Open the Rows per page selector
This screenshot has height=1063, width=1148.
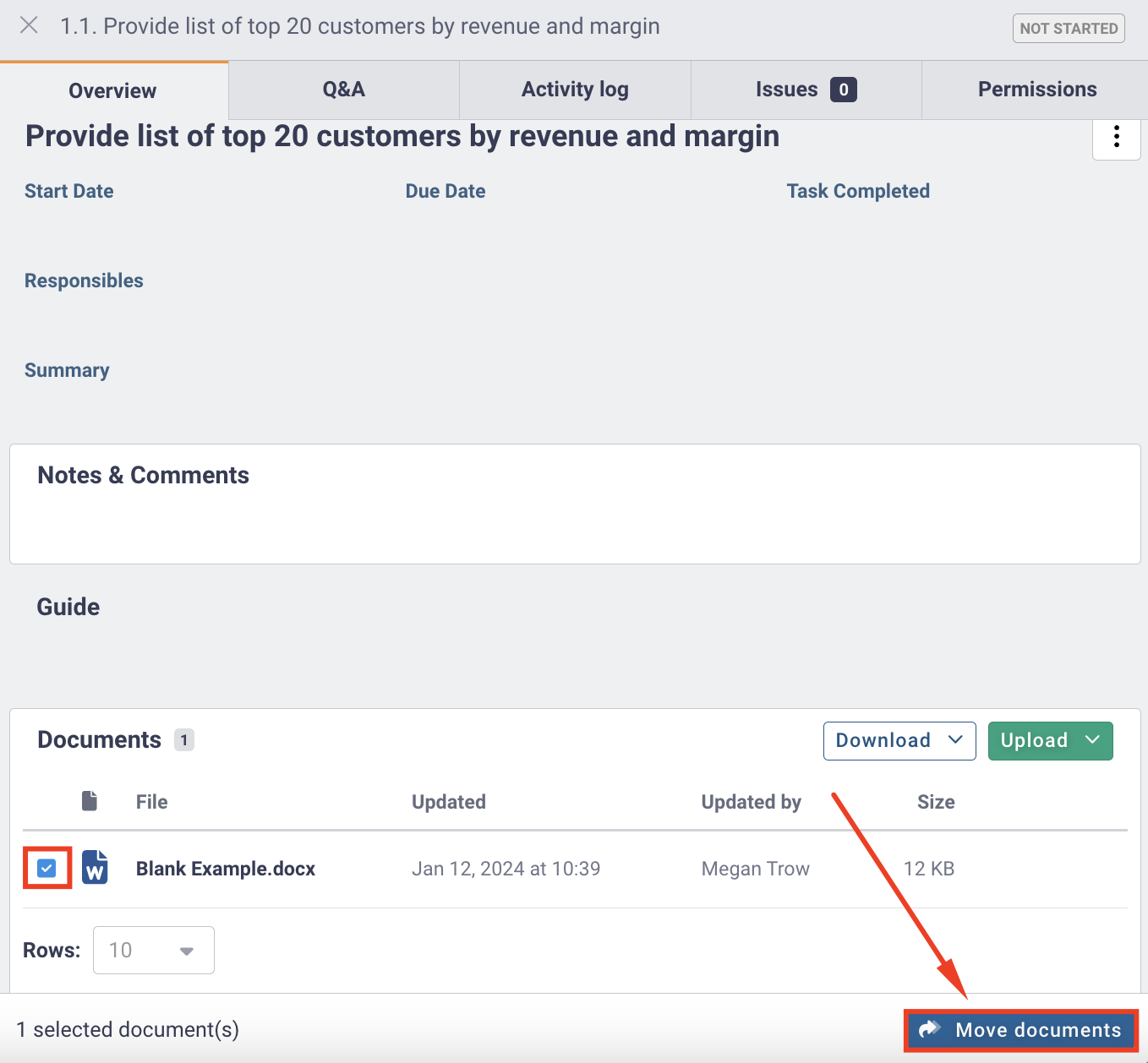pos(153,950)
